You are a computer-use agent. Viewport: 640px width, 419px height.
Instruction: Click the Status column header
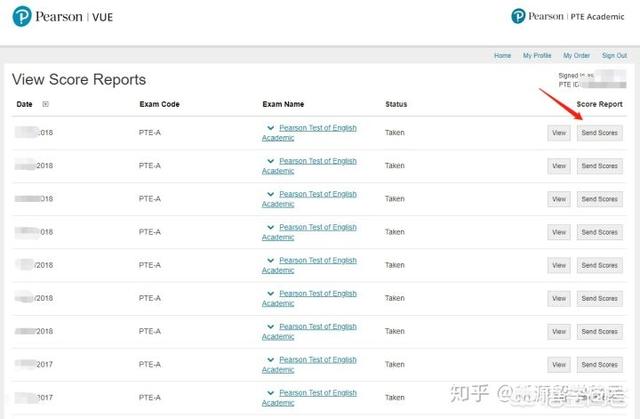(x=396, y=104)
